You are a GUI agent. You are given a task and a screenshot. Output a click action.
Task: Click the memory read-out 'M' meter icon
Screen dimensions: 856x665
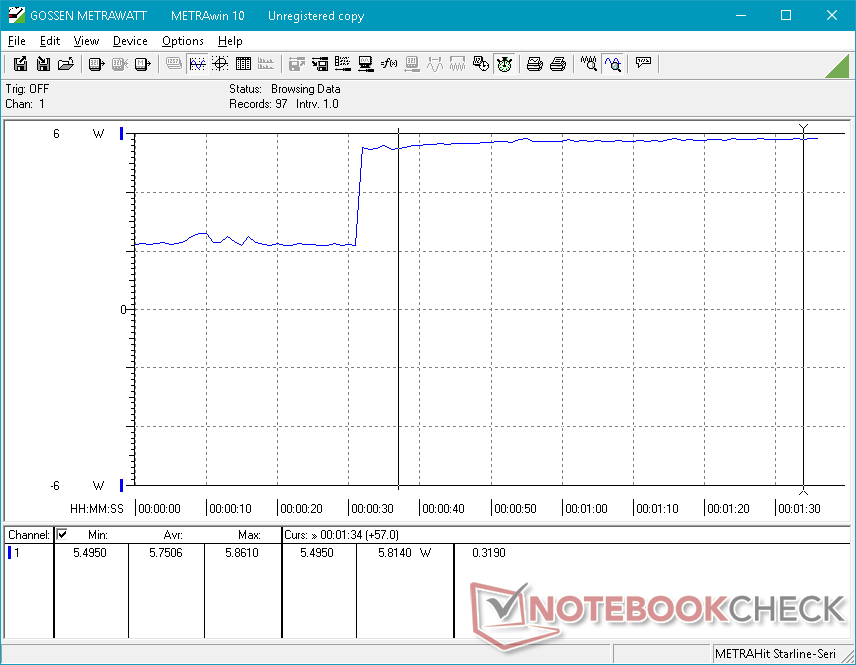coord(142,64)
